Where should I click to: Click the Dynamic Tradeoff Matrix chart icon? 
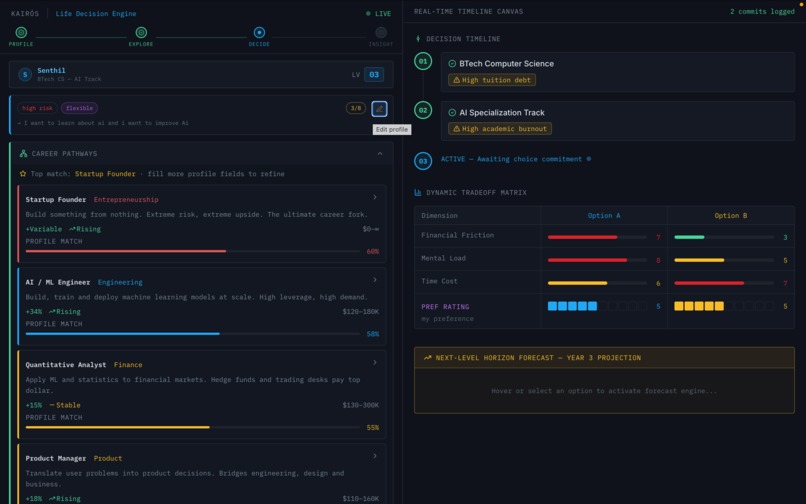click(418, 192)
